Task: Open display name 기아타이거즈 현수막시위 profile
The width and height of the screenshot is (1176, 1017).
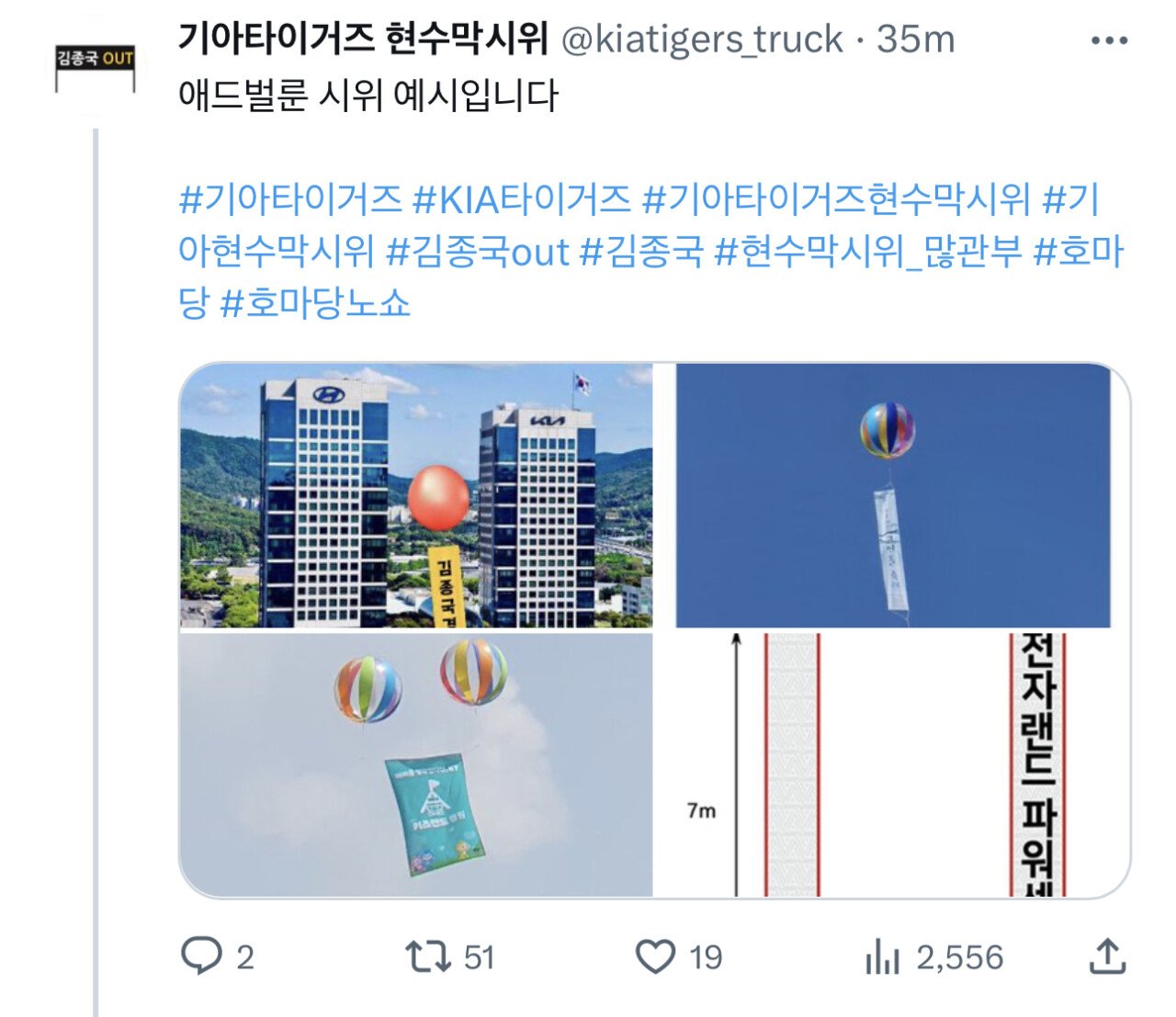Action: (x=363, y=39)
